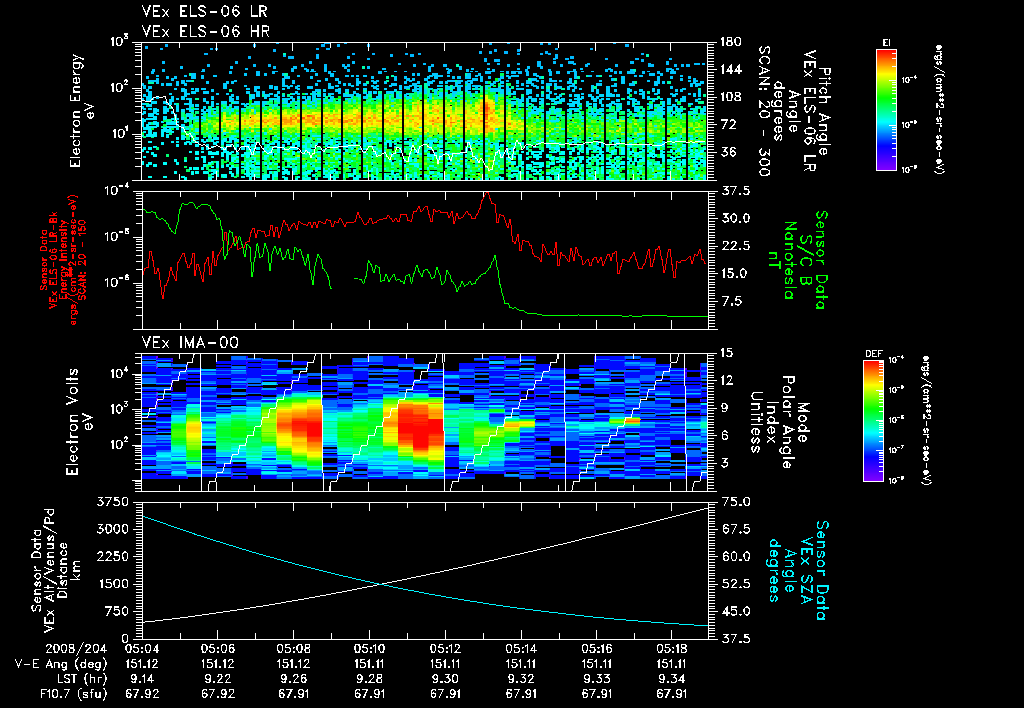The image size is (1024, 708).
Task: Click the "Electron Energy eV" axis label
Action: coord(80,111)
